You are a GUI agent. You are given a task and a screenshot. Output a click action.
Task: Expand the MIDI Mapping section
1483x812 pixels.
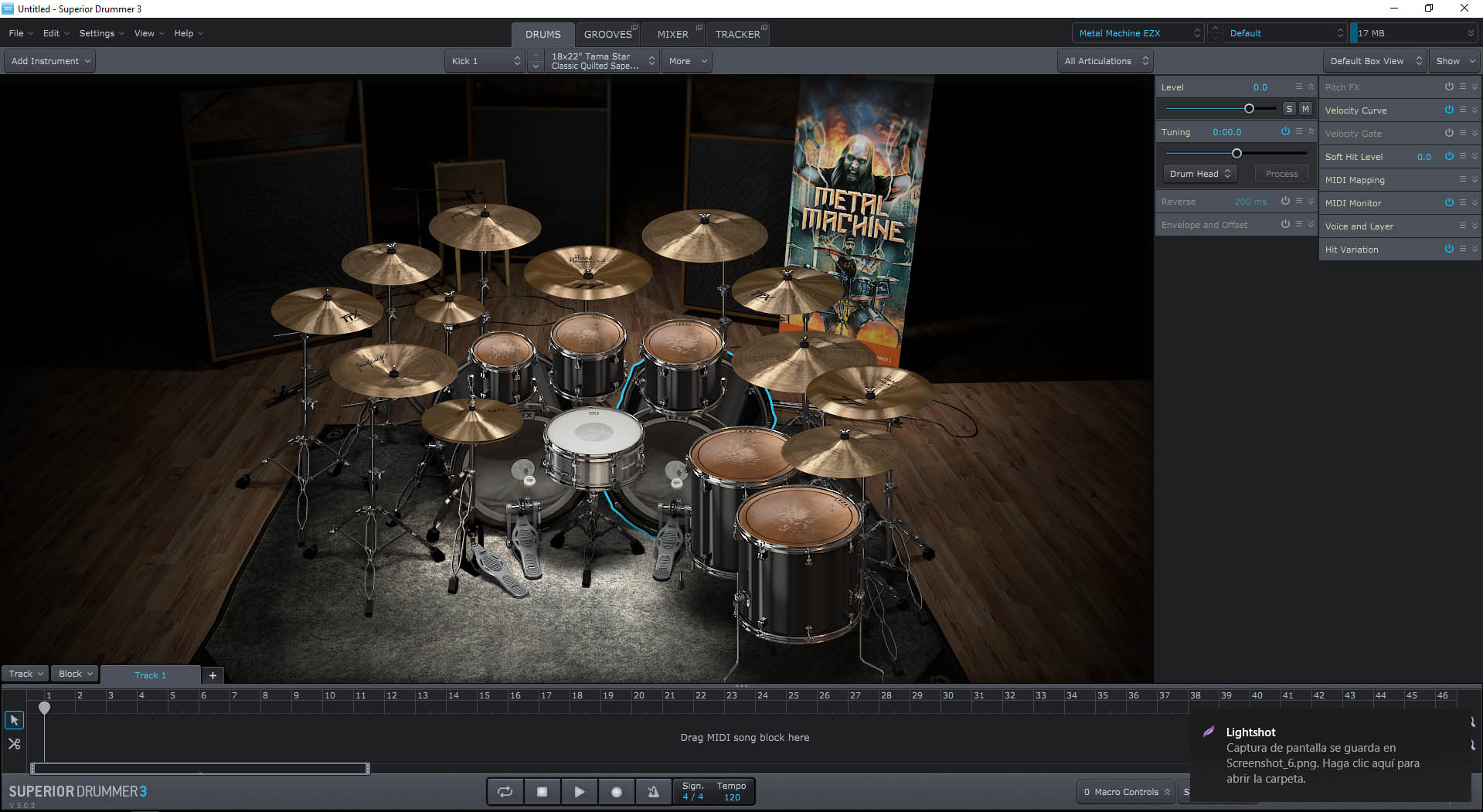(1474, 179)
